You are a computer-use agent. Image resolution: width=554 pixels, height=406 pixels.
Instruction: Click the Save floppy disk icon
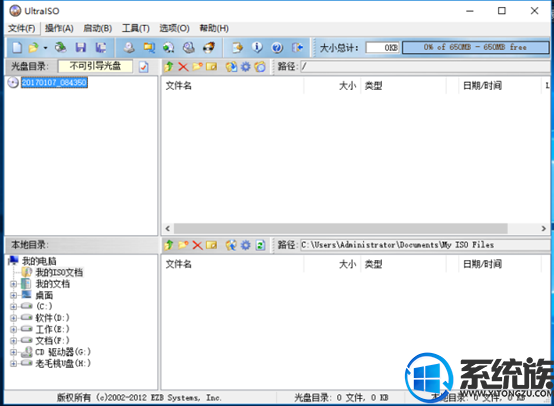pyautogui.click(x=81, y=47)
